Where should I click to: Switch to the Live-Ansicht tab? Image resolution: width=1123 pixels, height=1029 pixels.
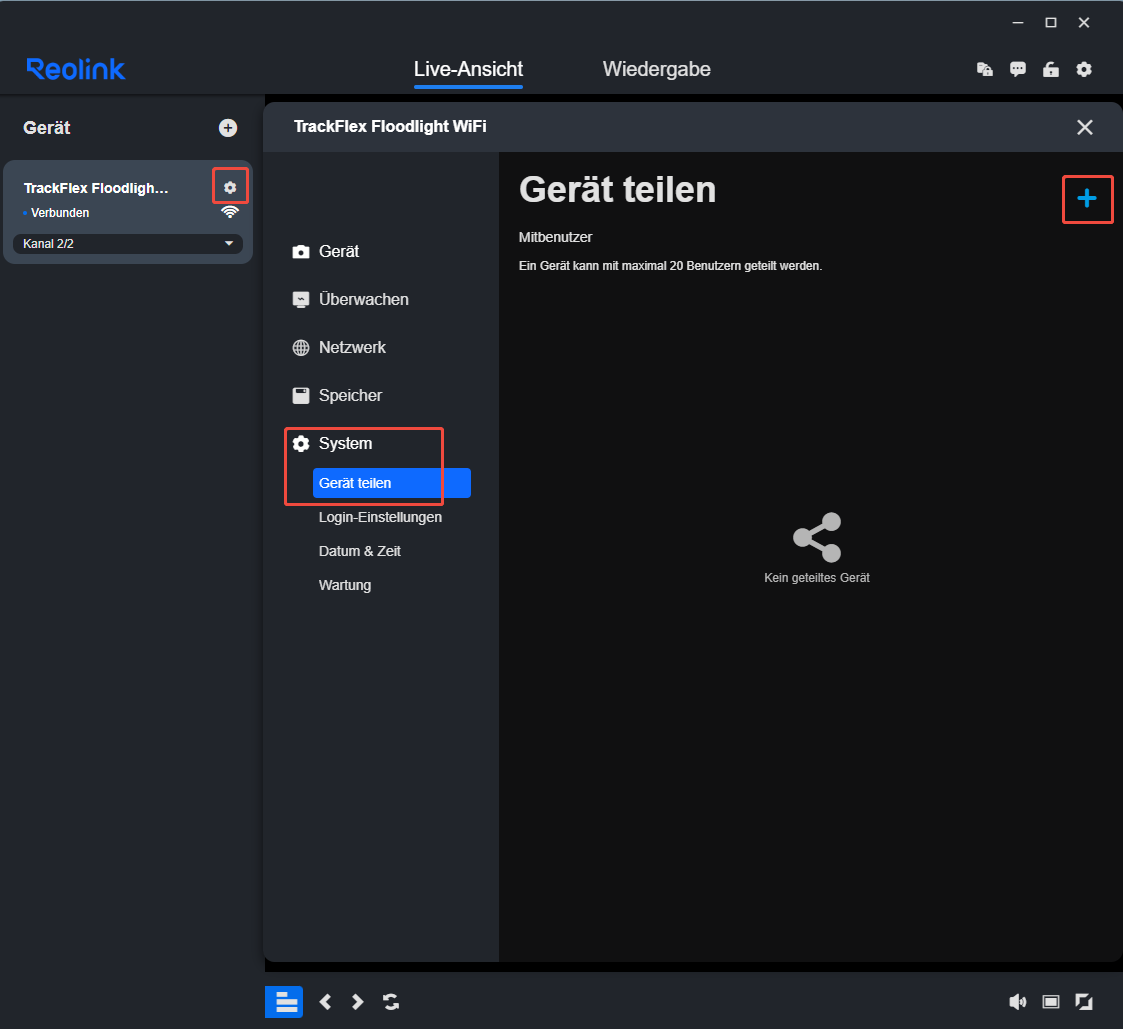(x=468, y=69)
